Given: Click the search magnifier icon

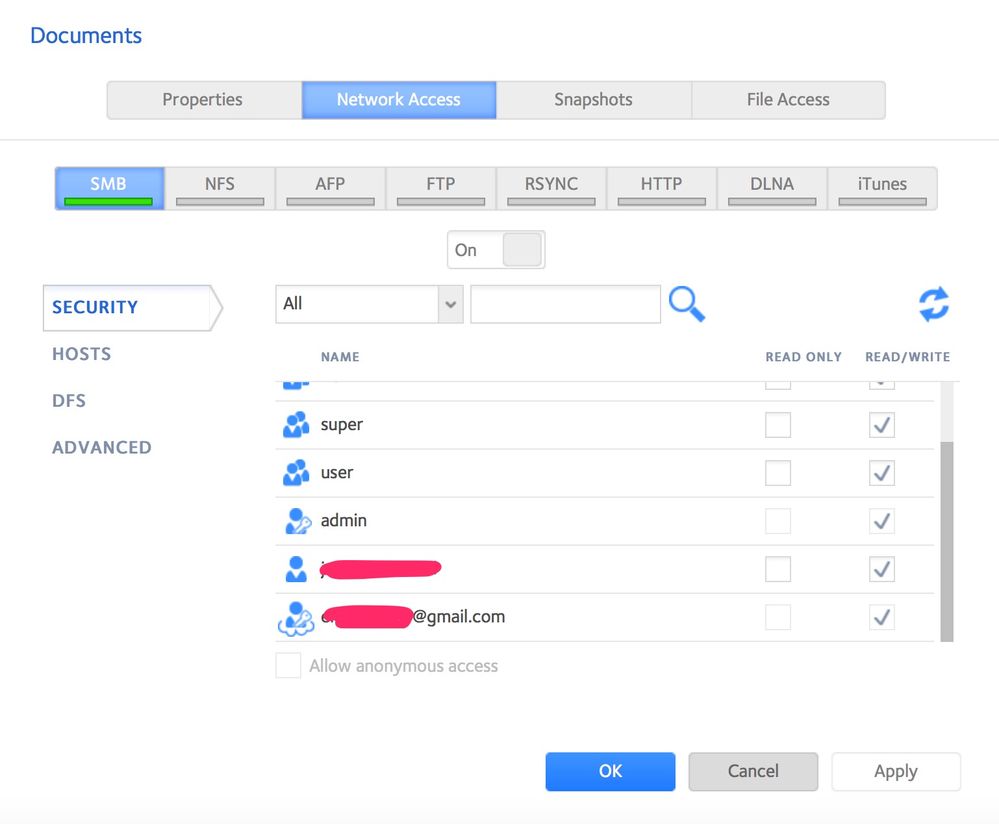Looking at the screenshot, I should click(687, 304).
